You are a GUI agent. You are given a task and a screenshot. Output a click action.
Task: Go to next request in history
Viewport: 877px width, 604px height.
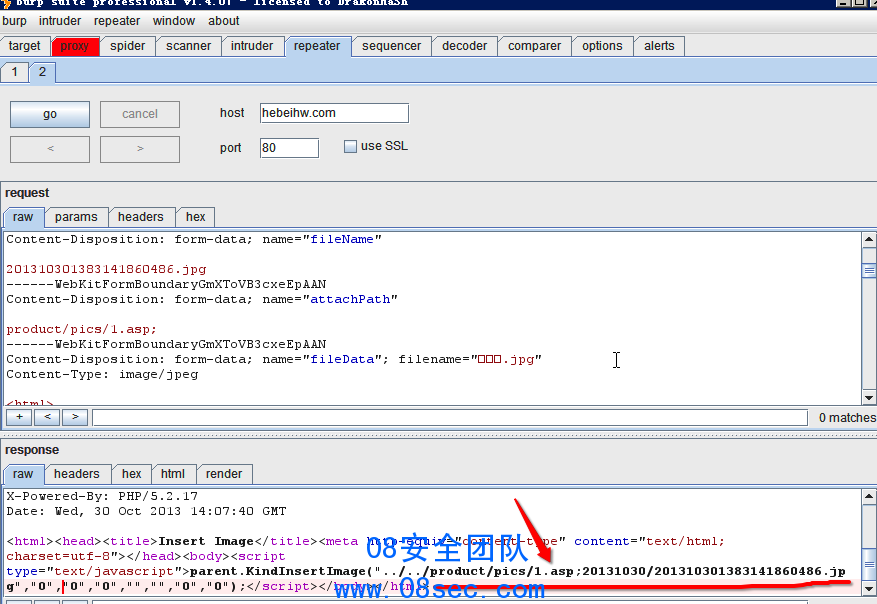pos(140,149)
